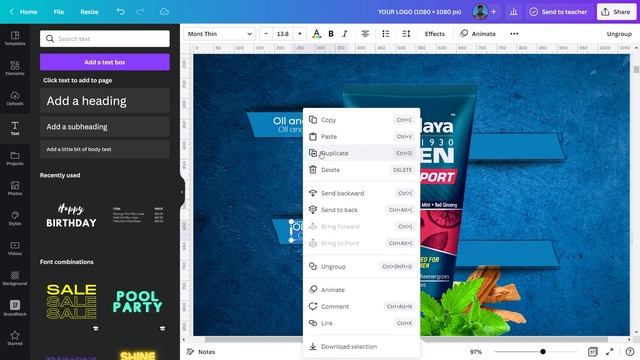The image size is (640, 360).
Task: Toggle bold text formatting
Action: click(331, 34)
